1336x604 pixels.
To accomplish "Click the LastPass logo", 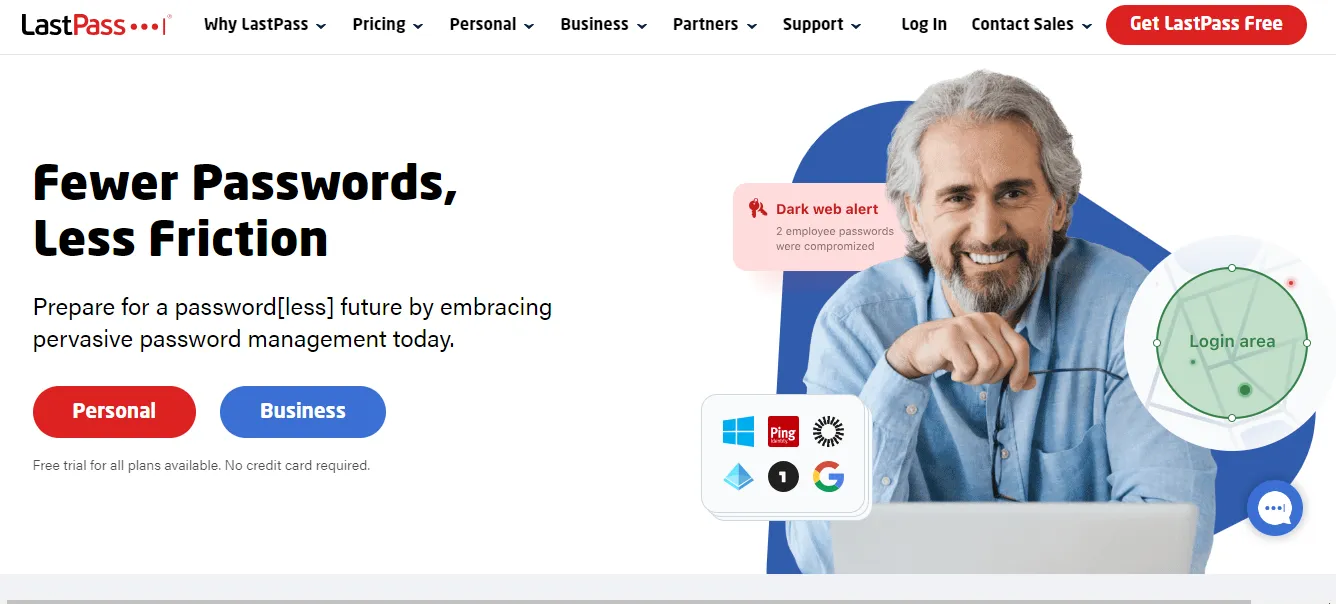I will tap(96, 25).
